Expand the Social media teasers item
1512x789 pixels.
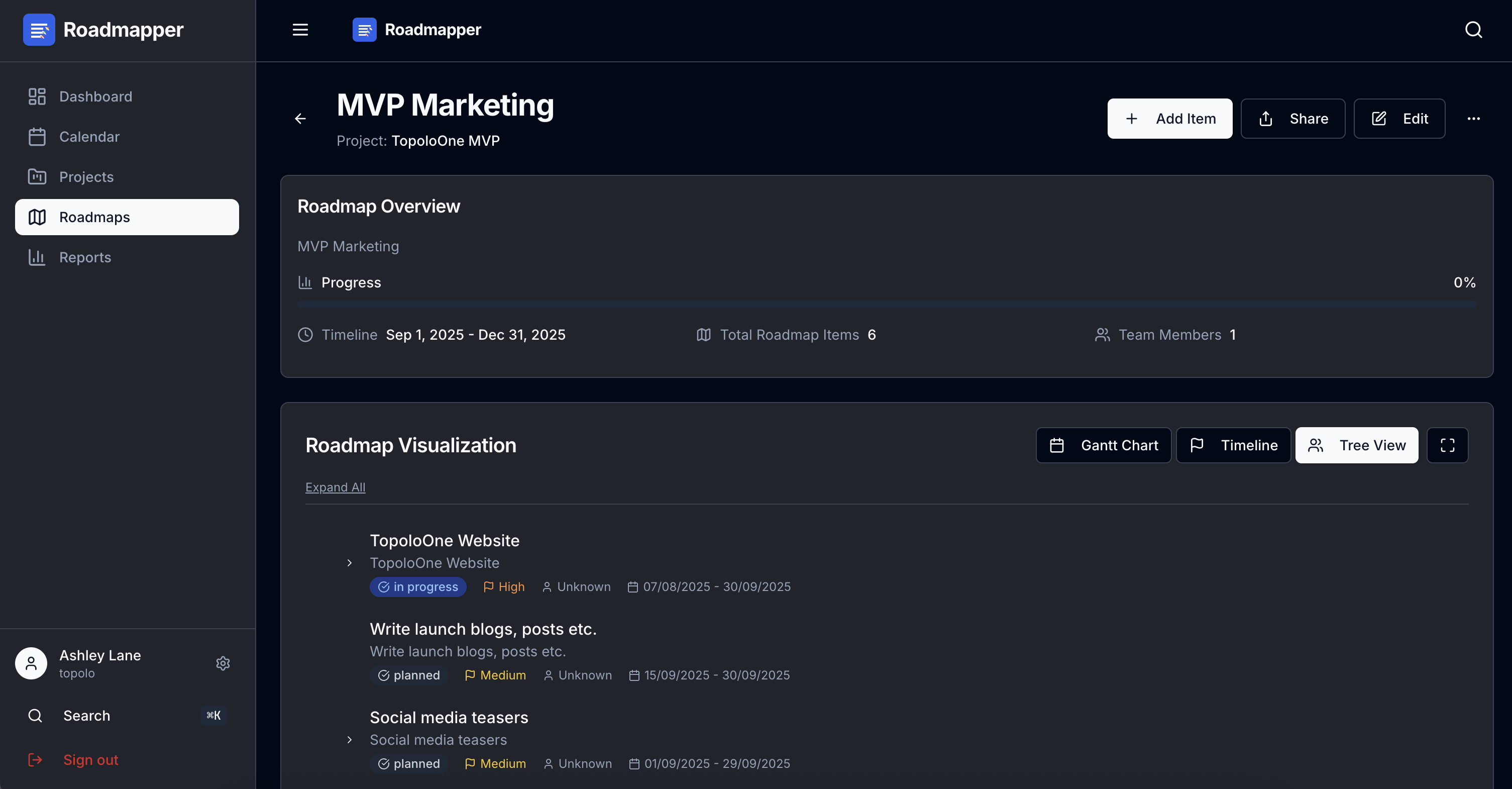349,740
